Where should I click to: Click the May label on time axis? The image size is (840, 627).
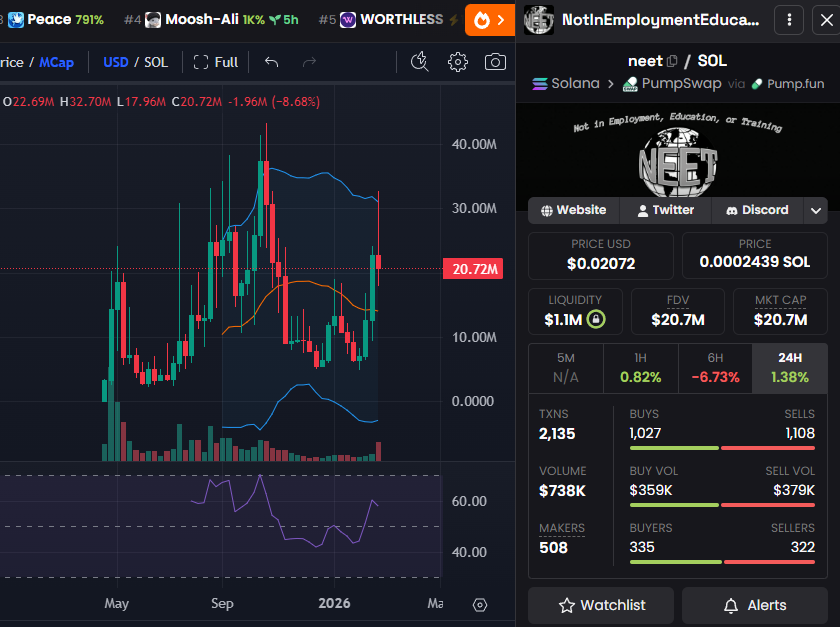(x=117, y=604)
